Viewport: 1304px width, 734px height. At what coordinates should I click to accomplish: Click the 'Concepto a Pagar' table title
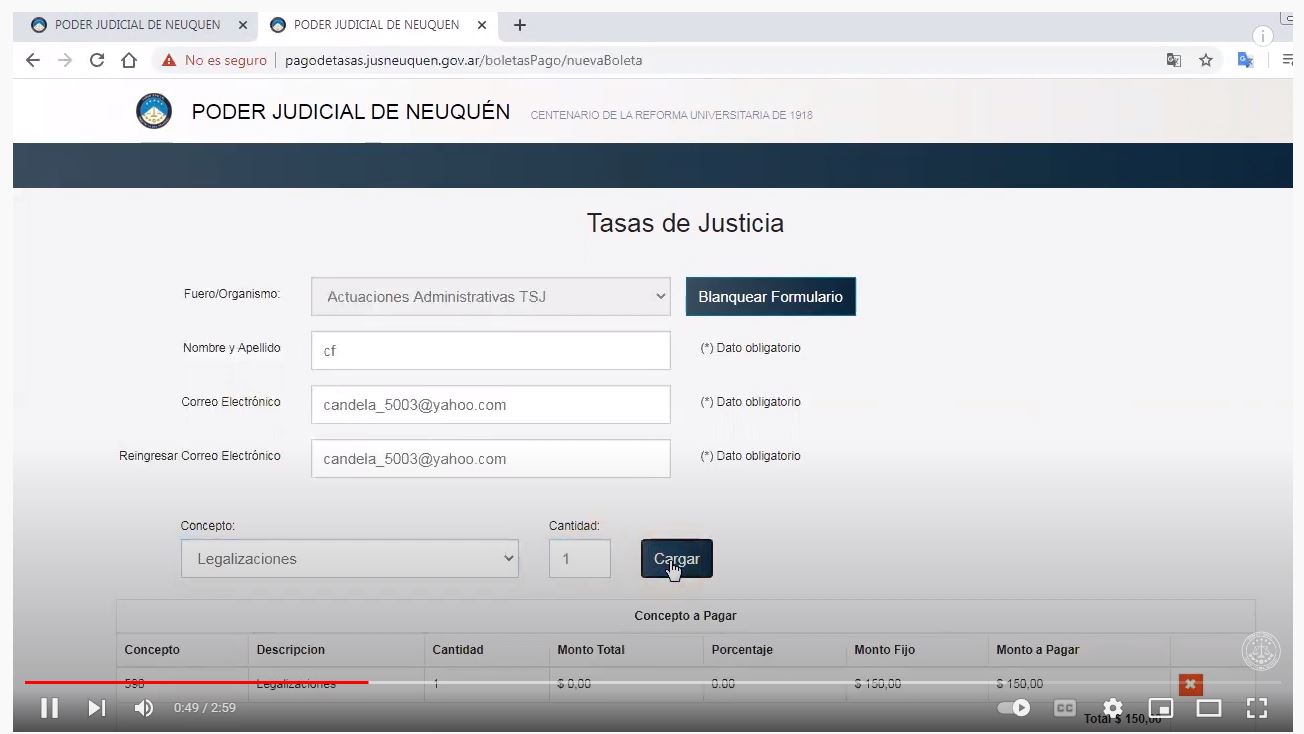[685, 616]
